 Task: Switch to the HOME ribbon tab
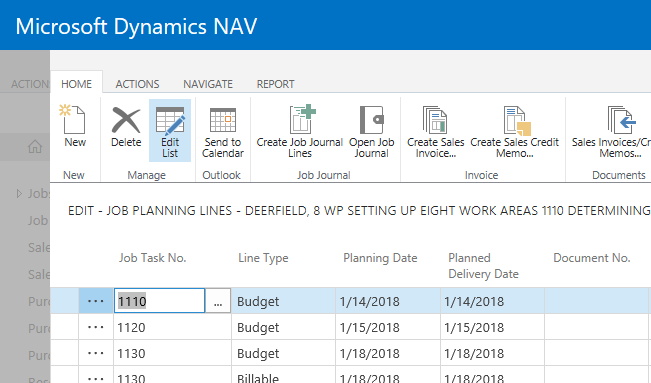(76, 84)
